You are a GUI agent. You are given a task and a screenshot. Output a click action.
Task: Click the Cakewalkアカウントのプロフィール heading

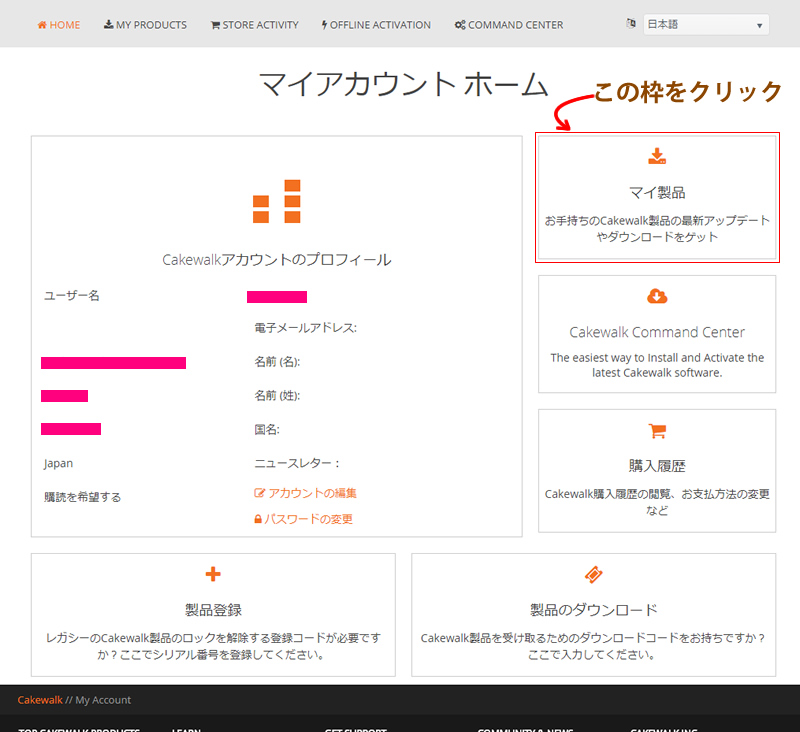[x=277, y=260]
